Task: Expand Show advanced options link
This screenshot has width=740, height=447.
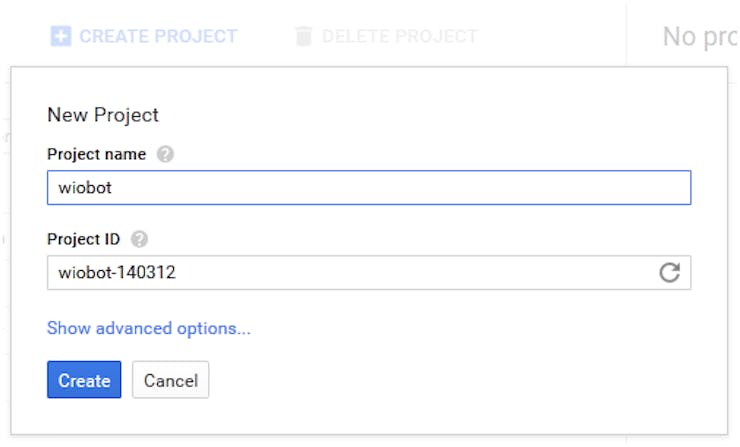Action: pos(149,328)
